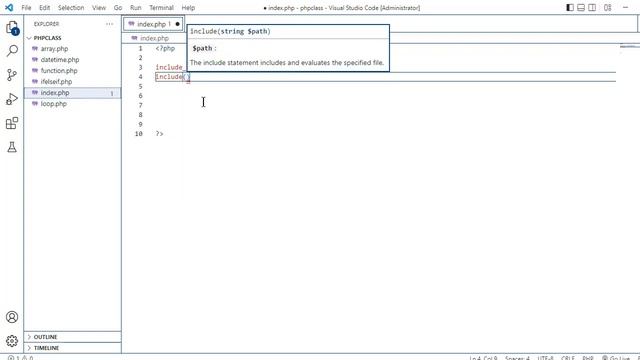The image size is (640, 360).
Task: Open the Edit menu
Action: click(44, 7)
